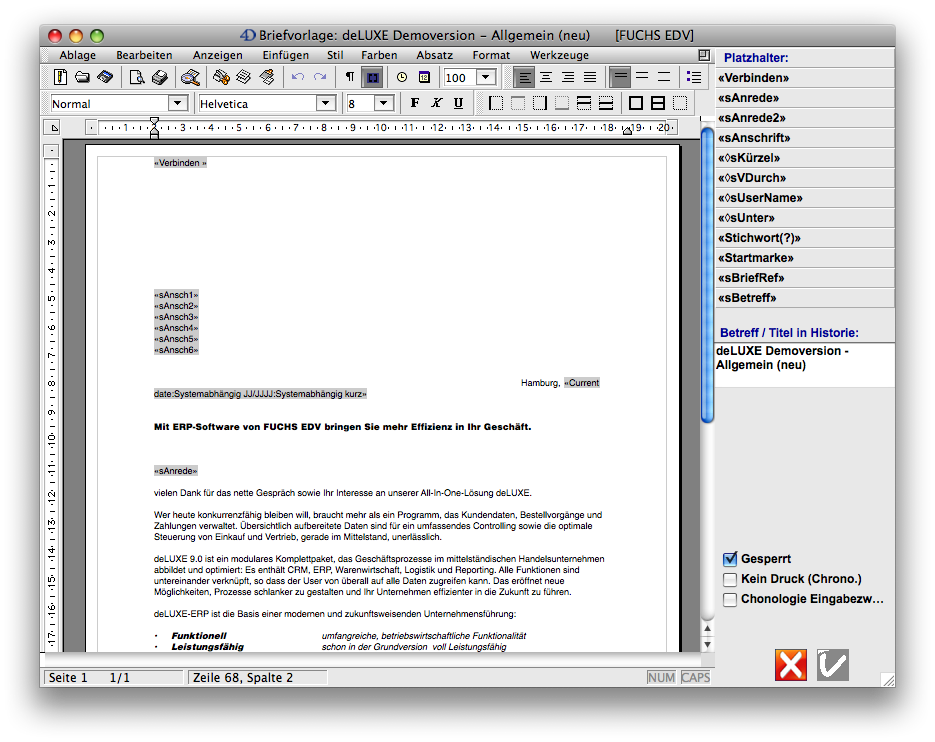Underline text with the U icon
This screenshot has width=935, height=742.
pyautogui.click(x=458, y=103)
